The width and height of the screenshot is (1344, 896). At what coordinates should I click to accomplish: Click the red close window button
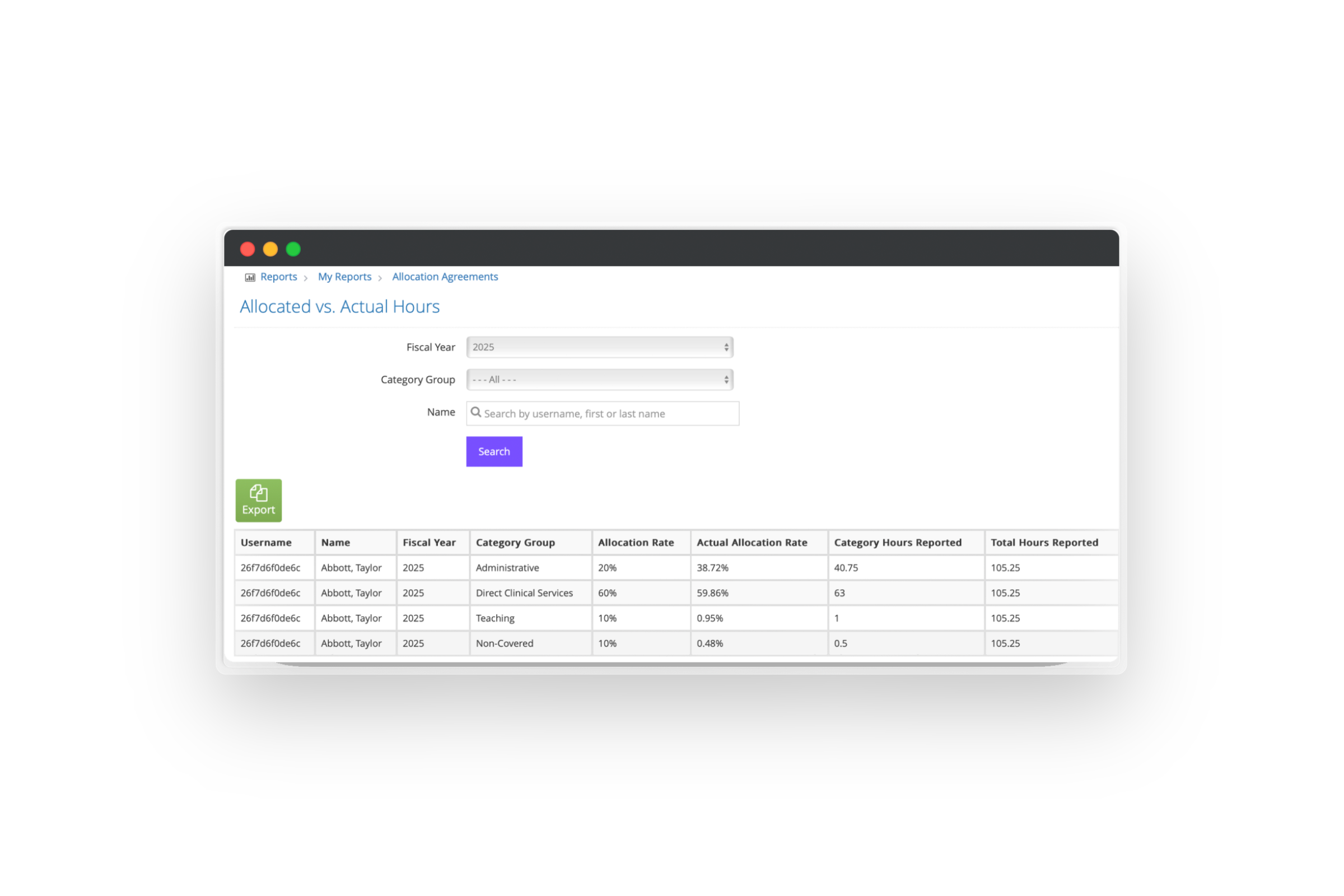[248, 249]
